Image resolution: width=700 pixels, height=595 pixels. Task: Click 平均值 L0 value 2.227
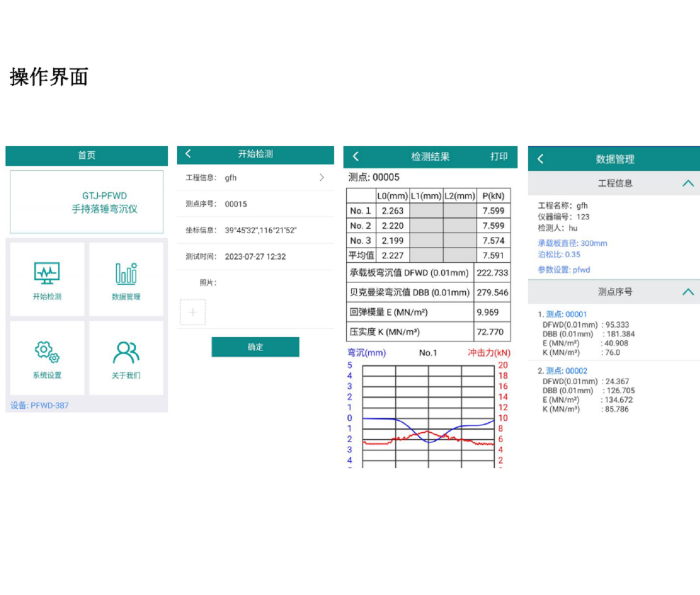[x=392, y=255]
